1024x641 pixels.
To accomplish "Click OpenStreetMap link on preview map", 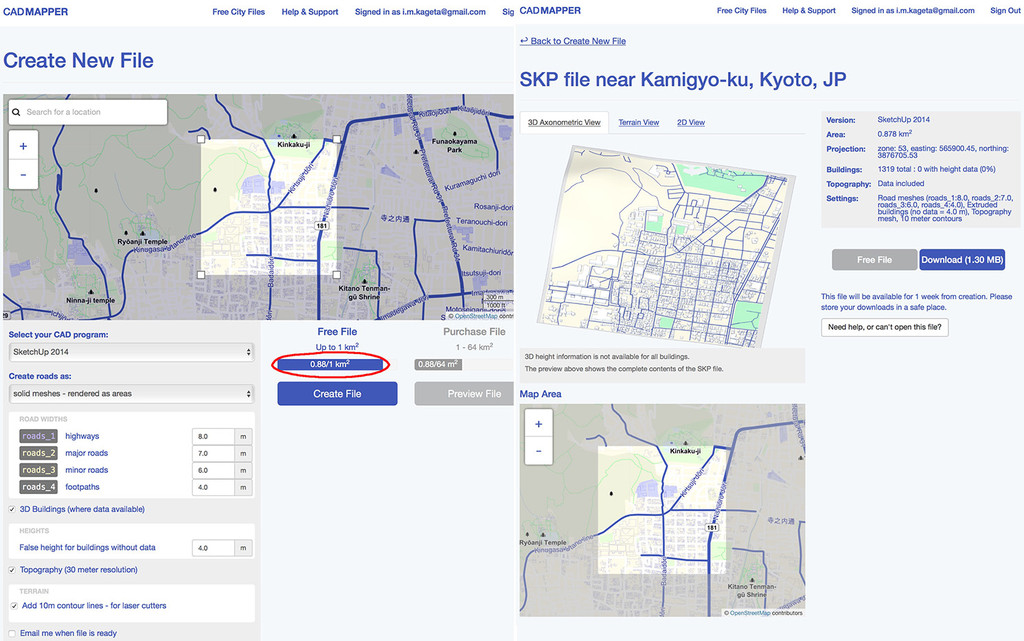I will tap(750, 613).
